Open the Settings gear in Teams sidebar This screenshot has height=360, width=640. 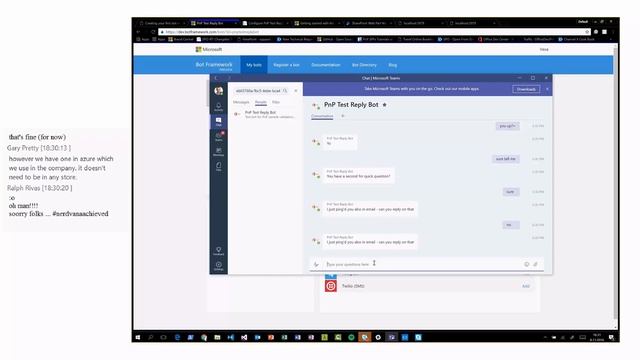click(219, 266)
